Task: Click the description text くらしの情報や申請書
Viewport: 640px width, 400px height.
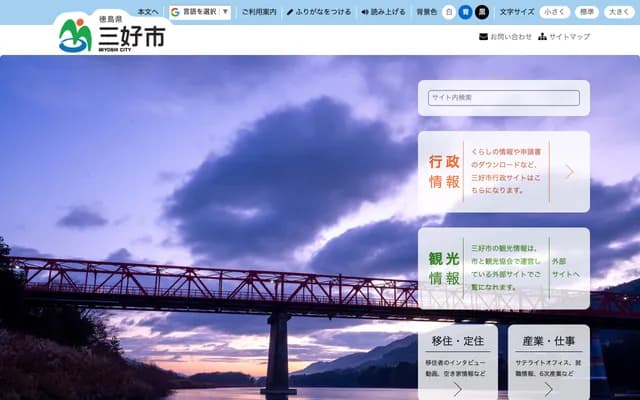Action: tap(506, 151)
